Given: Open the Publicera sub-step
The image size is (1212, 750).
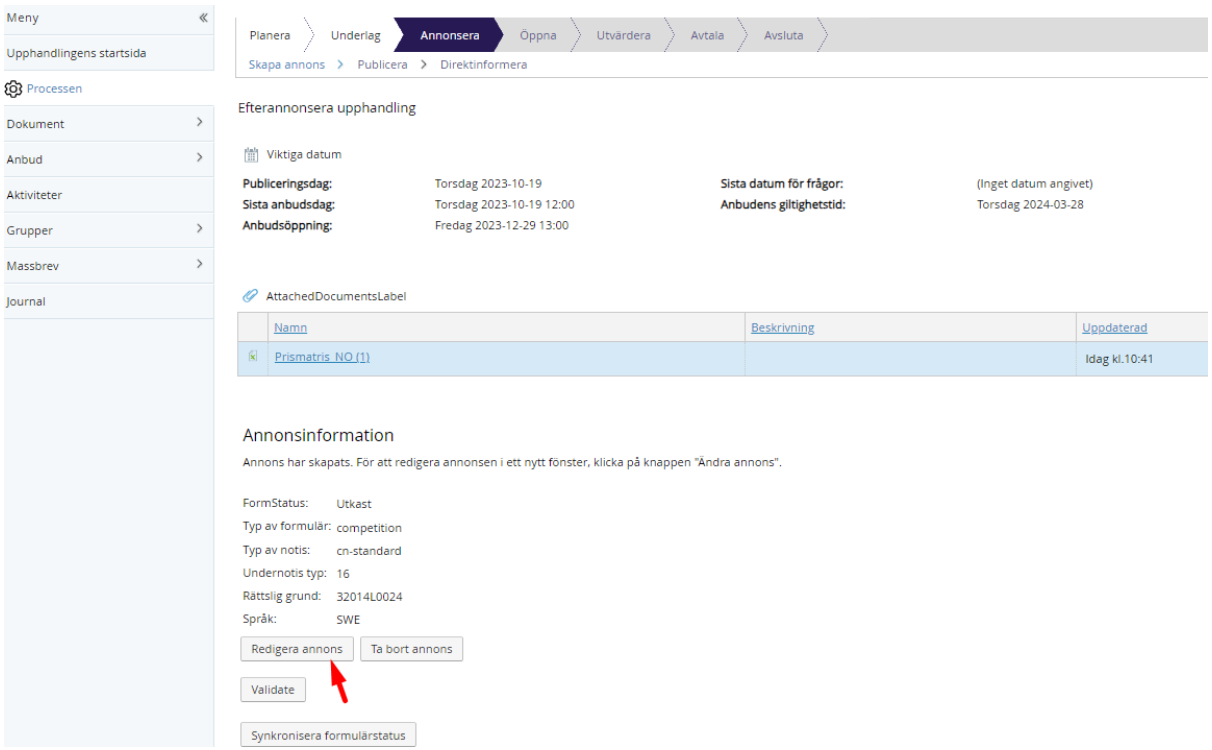Looking at the screenshot, I should pos(382,64).
